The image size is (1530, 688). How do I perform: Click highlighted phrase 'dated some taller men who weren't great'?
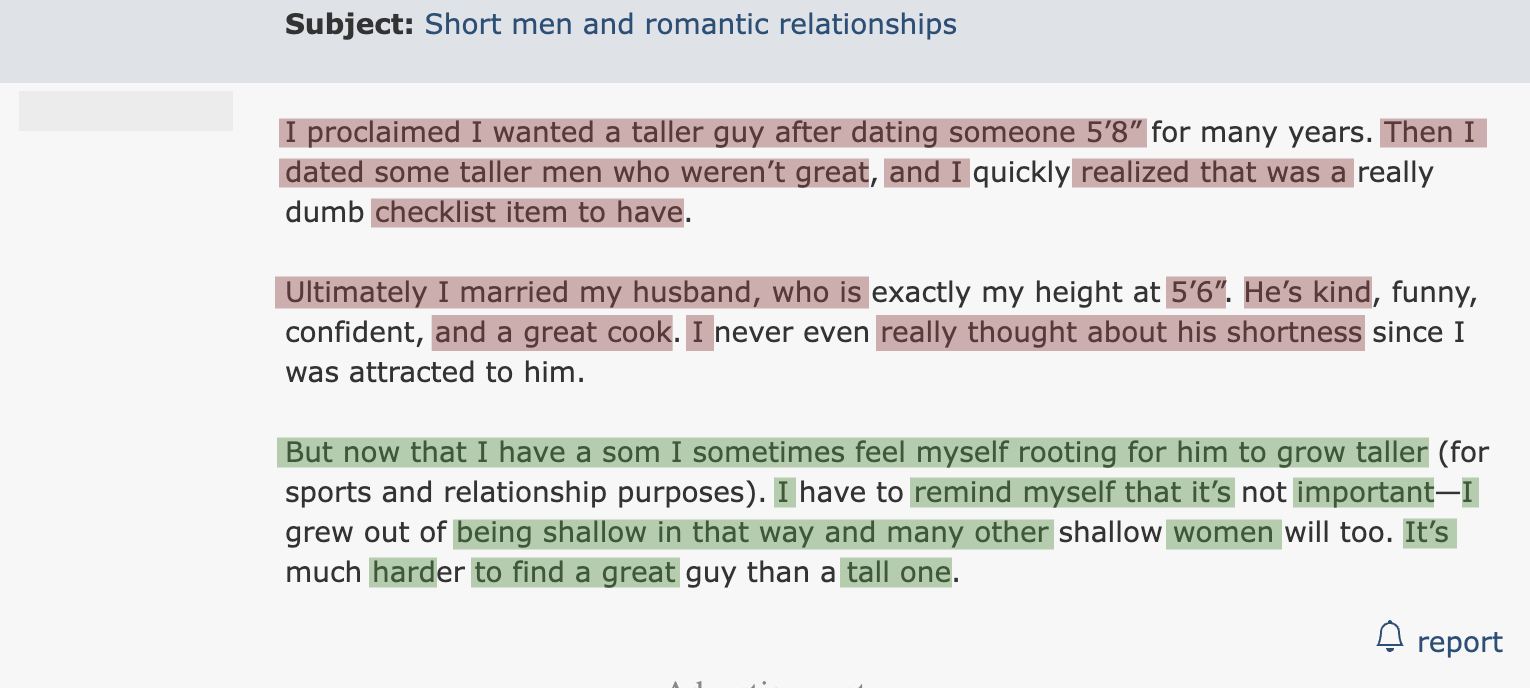[575, 172]
